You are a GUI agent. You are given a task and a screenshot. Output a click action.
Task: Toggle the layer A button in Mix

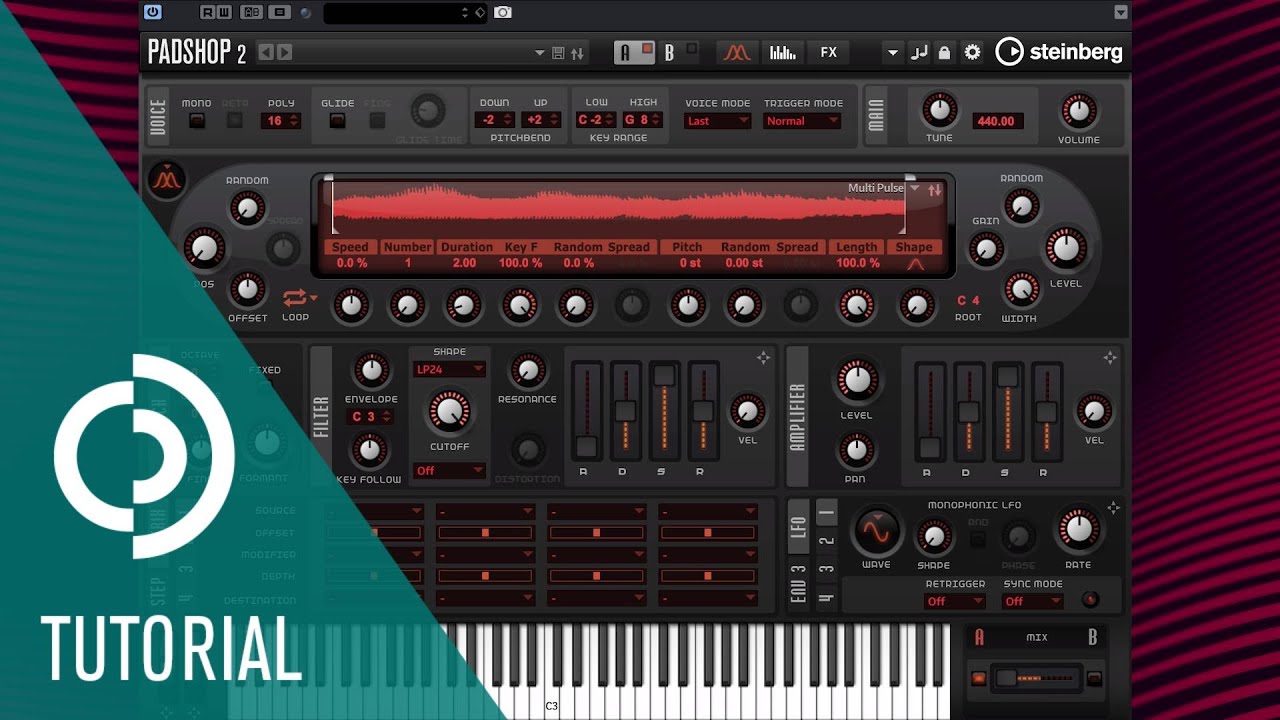click(978, 679)
